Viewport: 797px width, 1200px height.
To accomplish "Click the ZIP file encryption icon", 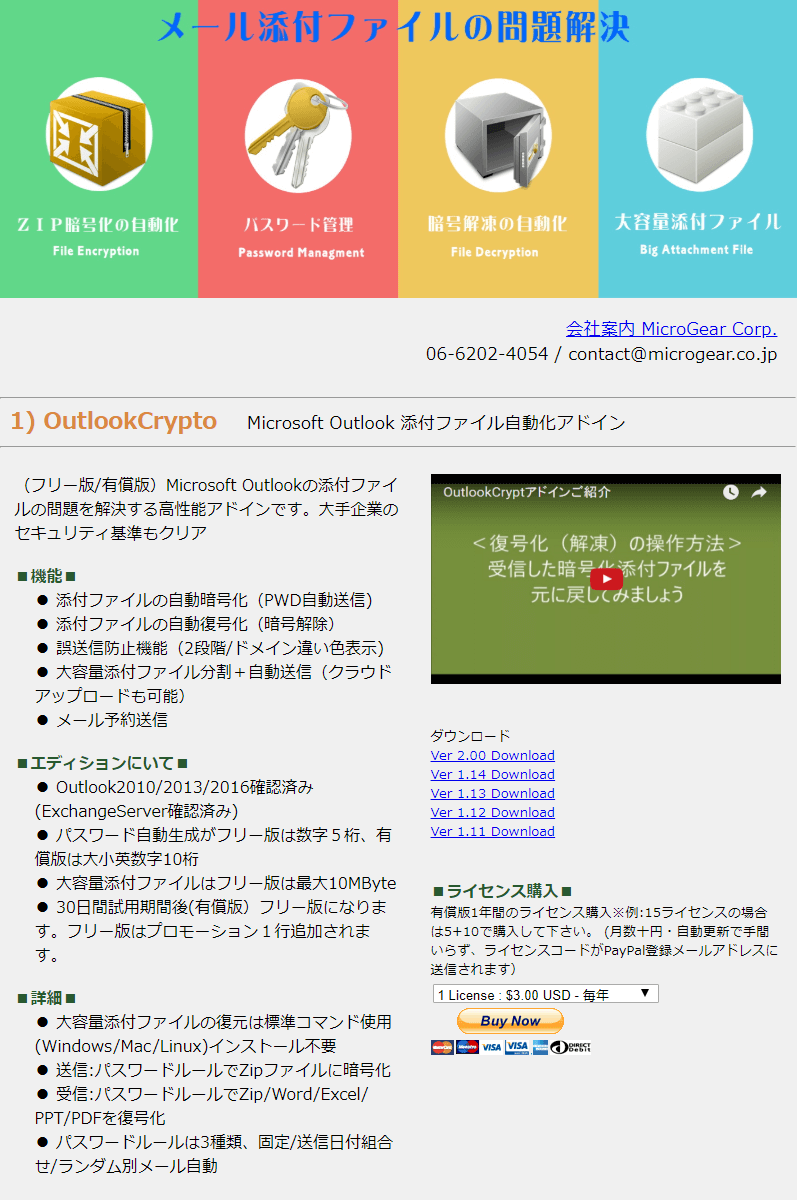I will 98,135.
